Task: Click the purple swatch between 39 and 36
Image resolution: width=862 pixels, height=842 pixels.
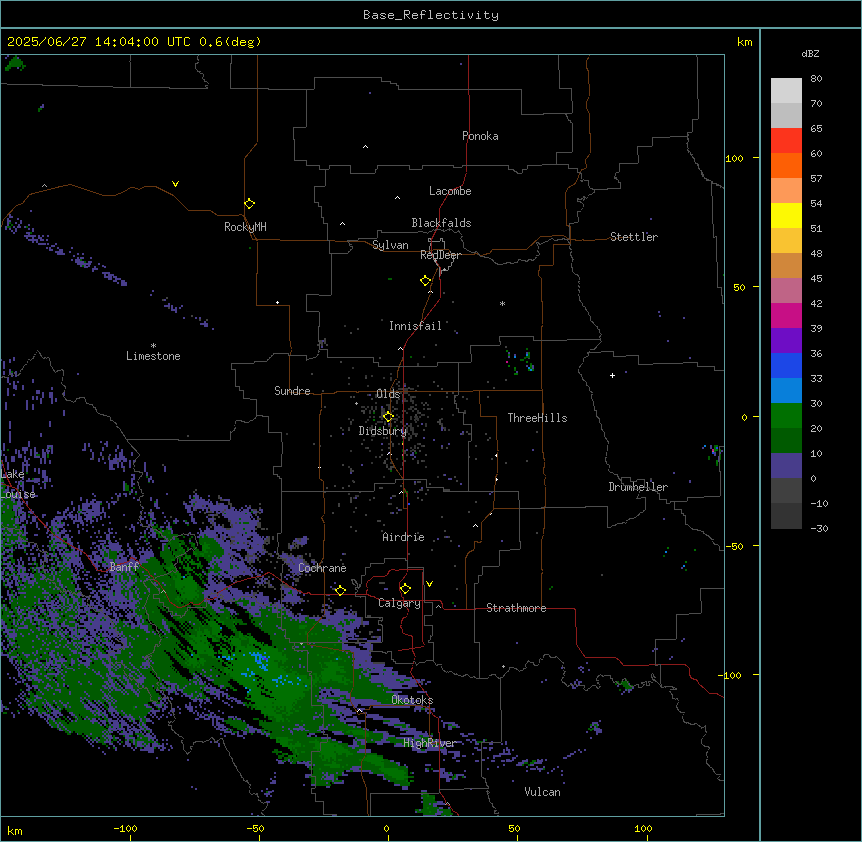Action: coord(786,340)
